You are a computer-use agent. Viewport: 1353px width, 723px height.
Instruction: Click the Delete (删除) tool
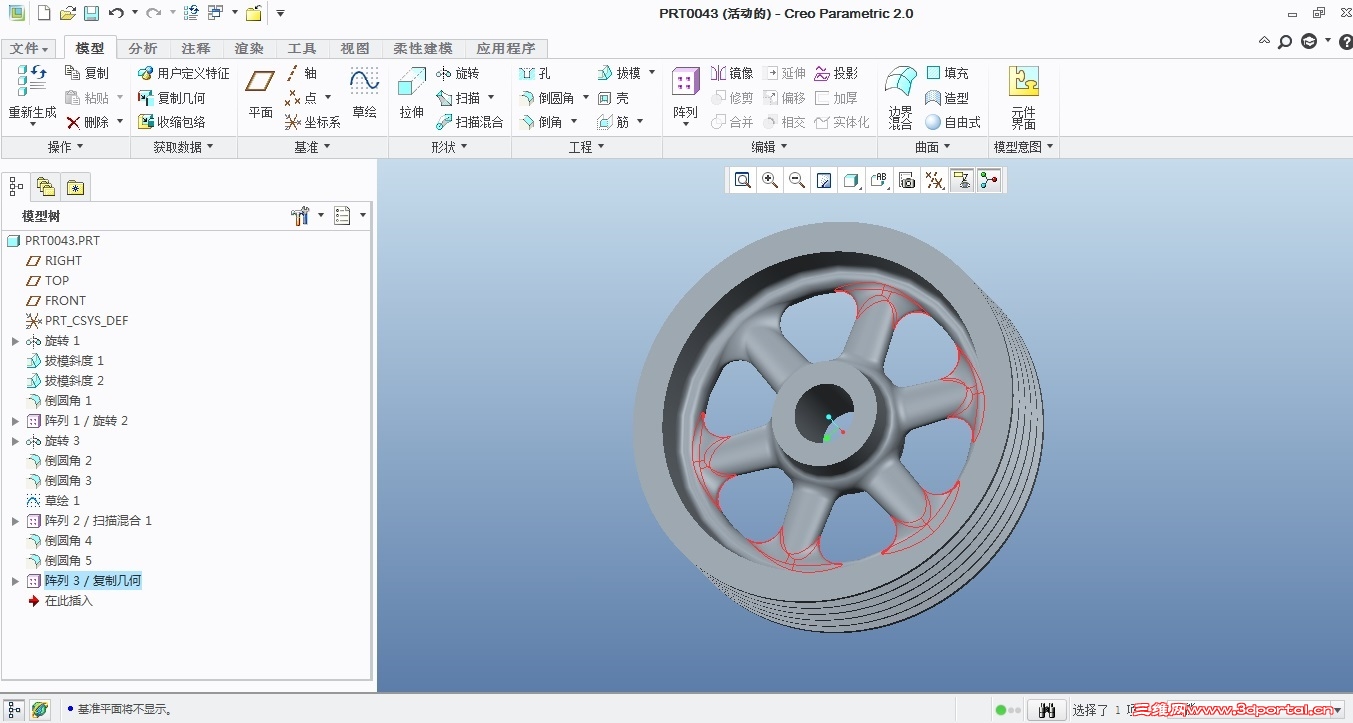click(x=87, y=122)
